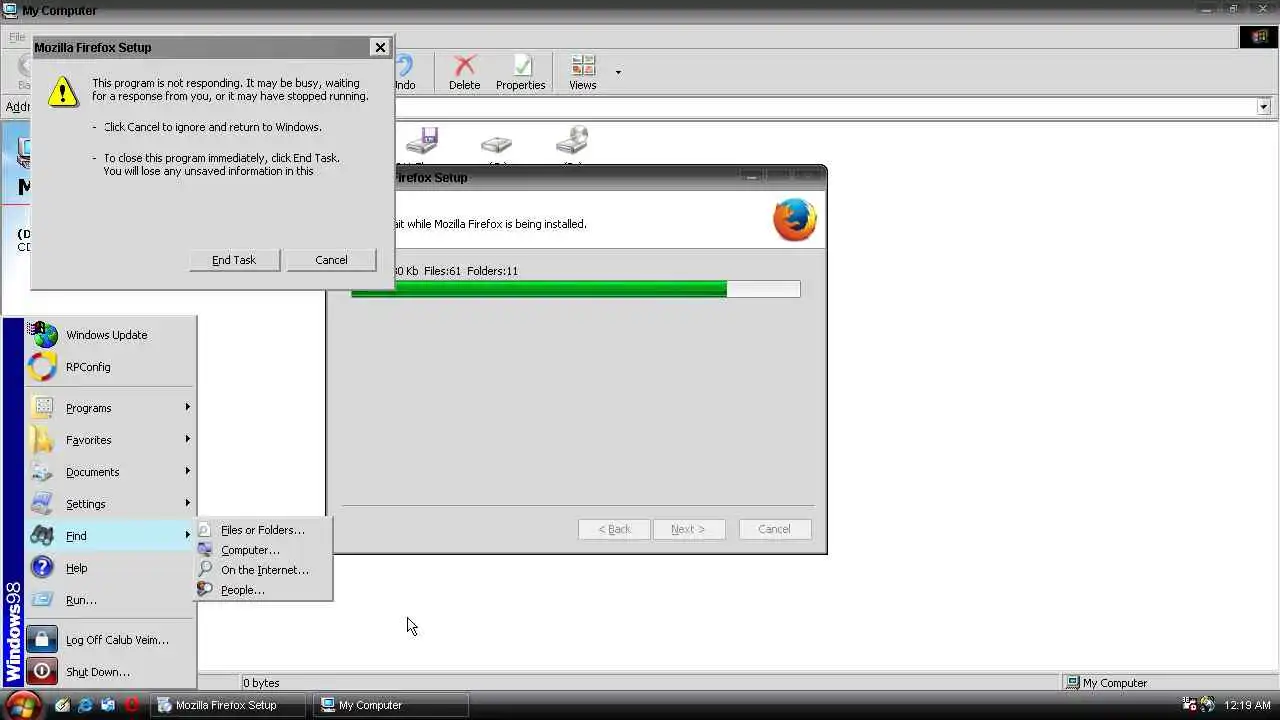1280x720 pixels.
Task: Open the Views dropdown arrow
Action: tap(618, 72)
